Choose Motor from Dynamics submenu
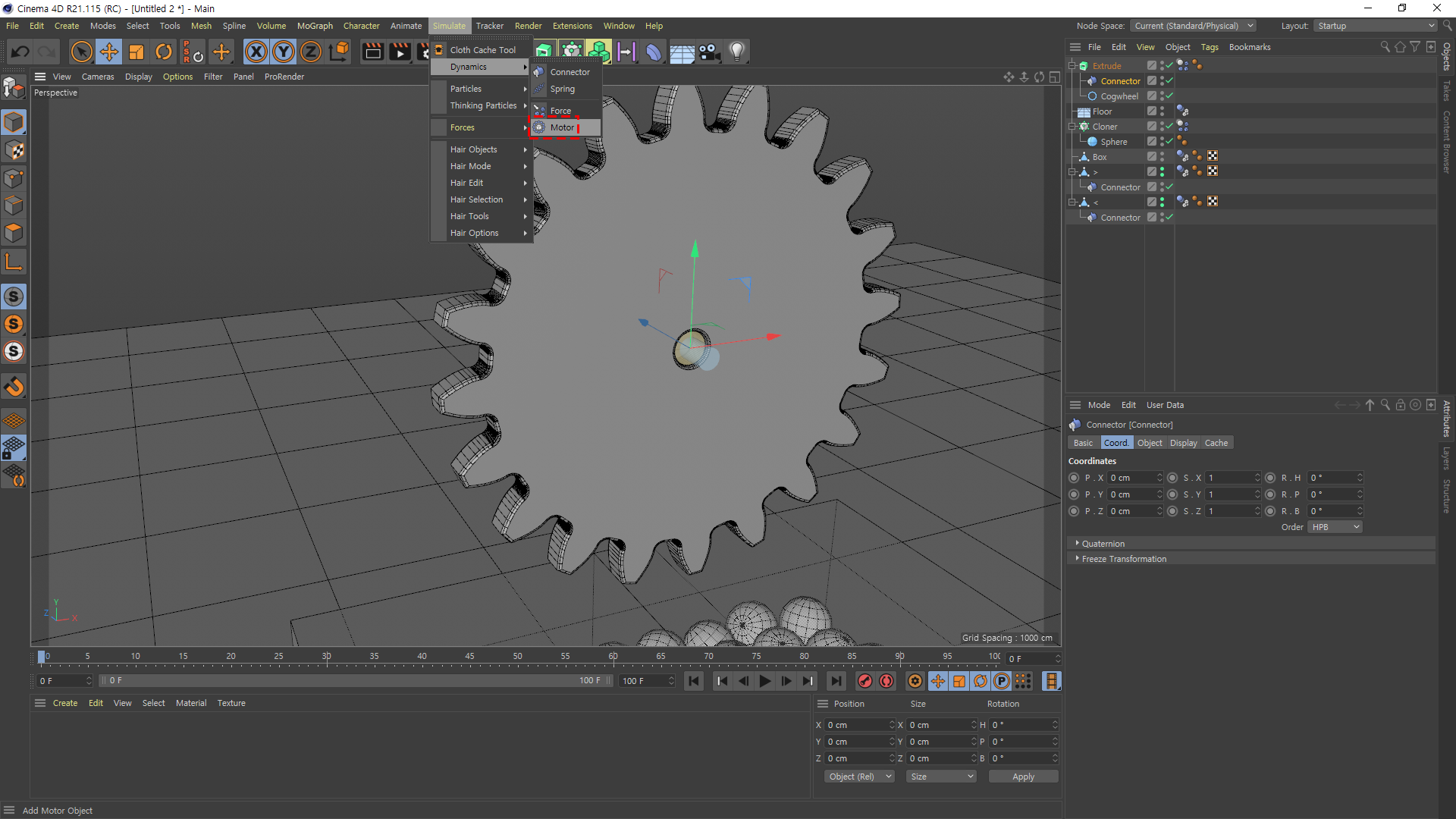The width and height of the screenshot is (1456, 819). pyautogui.click(x=562, y=127)
